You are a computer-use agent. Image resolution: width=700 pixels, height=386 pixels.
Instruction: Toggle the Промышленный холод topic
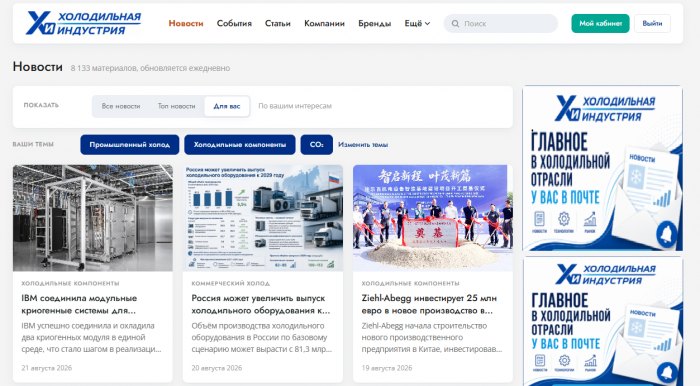[x=129, y=145]
